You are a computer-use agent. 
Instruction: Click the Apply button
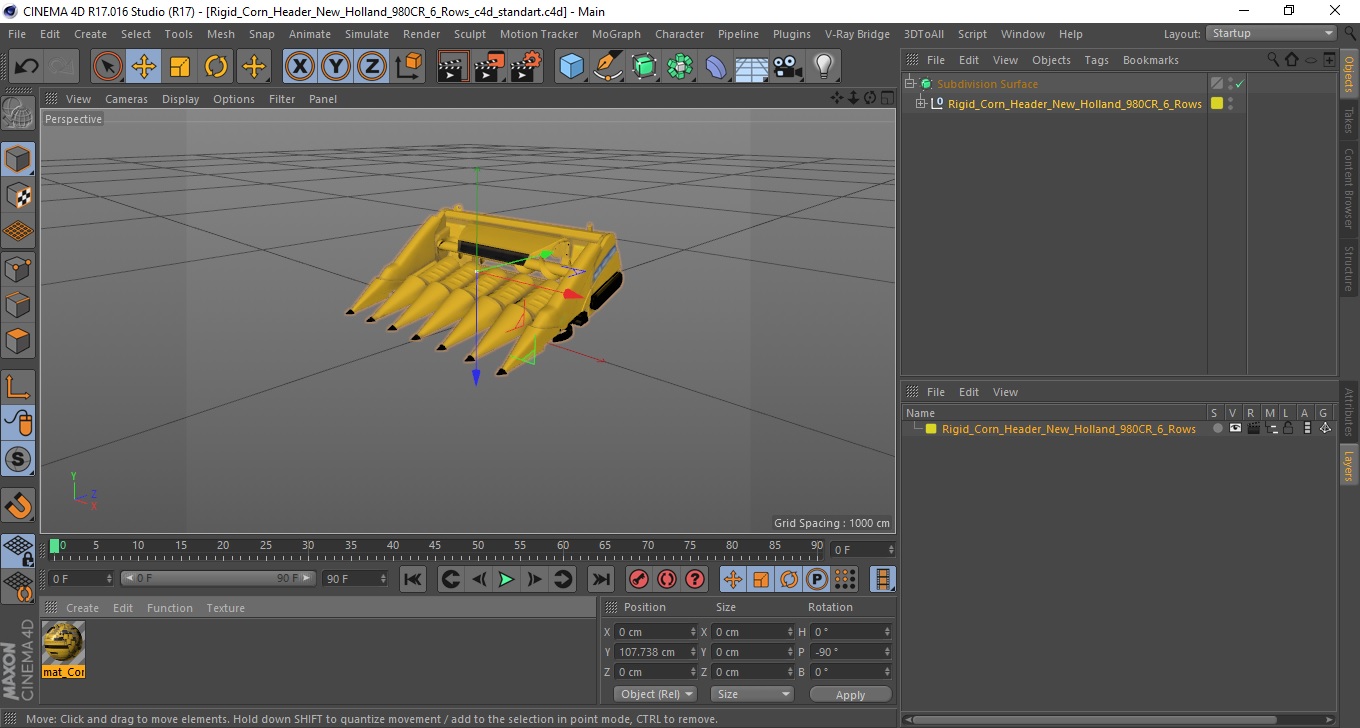[850, 694]
